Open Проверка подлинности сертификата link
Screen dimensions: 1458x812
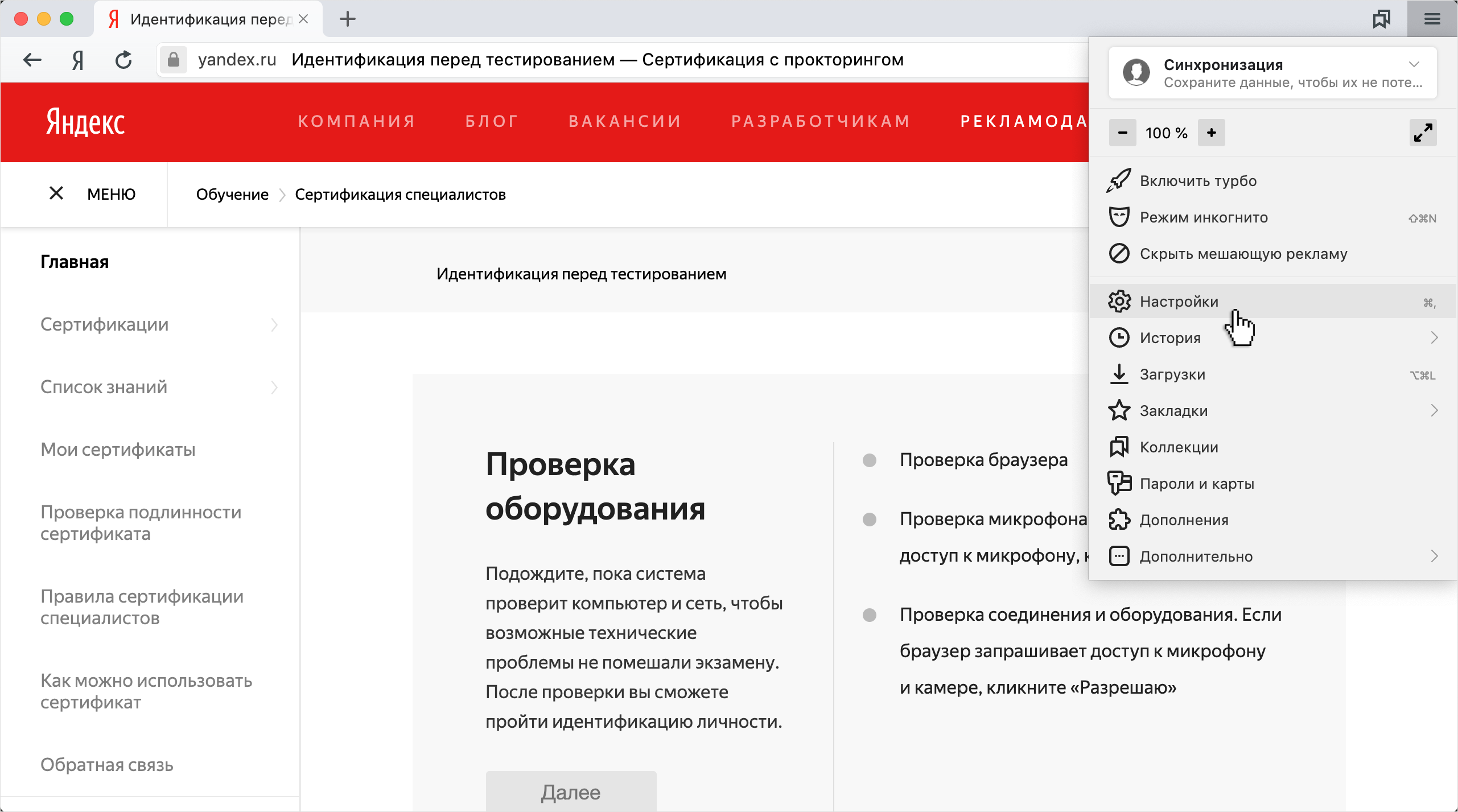(x=141, y=523)
